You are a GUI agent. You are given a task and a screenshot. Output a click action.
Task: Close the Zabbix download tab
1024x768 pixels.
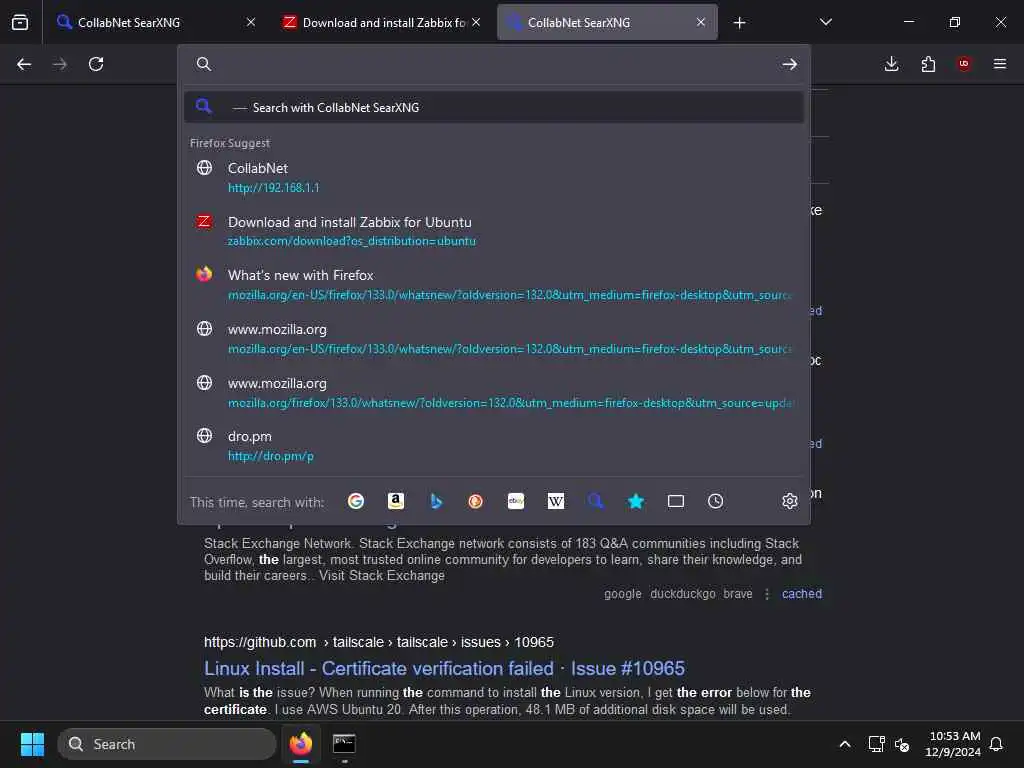pos(476,22)
